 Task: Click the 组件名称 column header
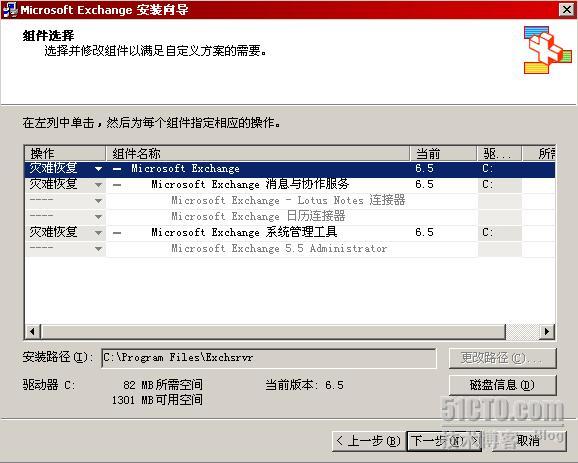(258, 153)
